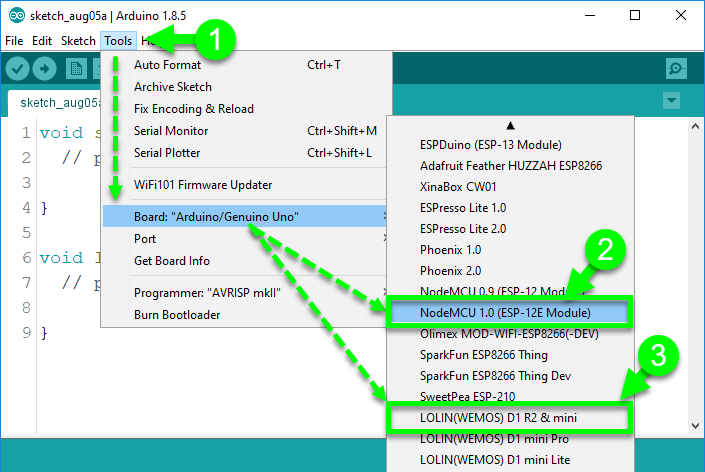Click the 'void' keyword on line 6
The width and height of the screenshot is (705, 472).
coord(61,258)
